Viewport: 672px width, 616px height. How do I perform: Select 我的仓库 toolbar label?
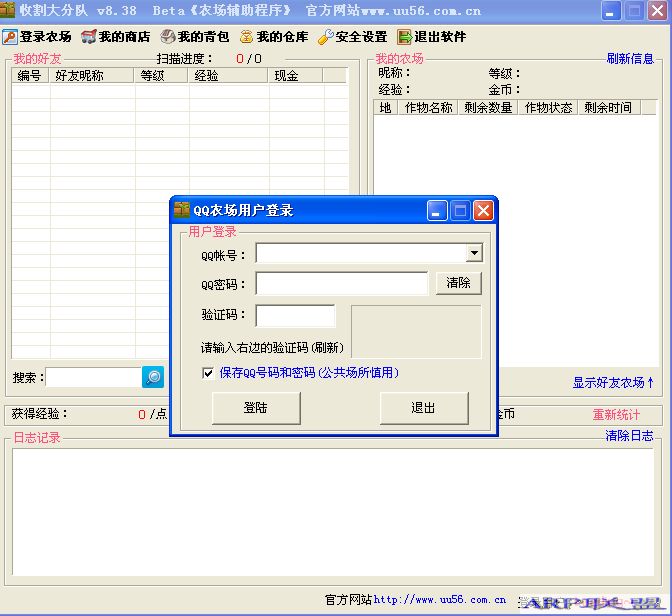(x=282, y=37)
